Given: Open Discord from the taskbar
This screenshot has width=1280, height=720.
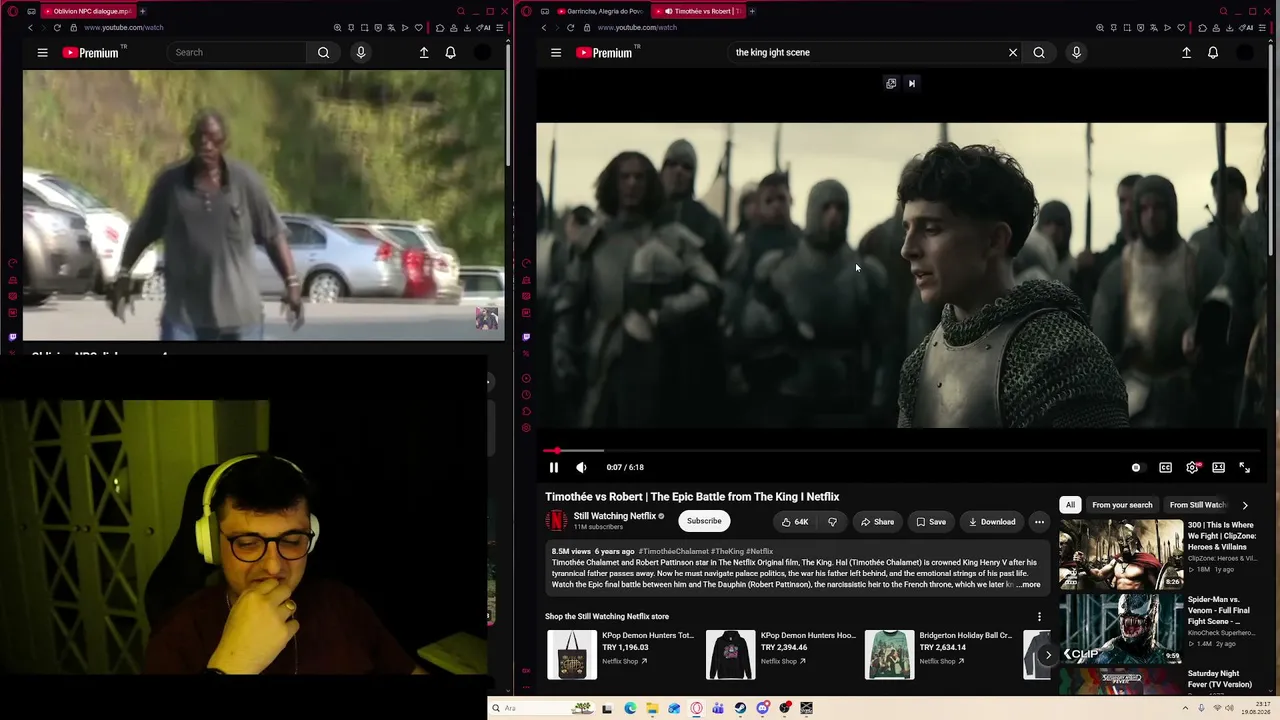Looking at the screenshot, I should click(763, 708).
